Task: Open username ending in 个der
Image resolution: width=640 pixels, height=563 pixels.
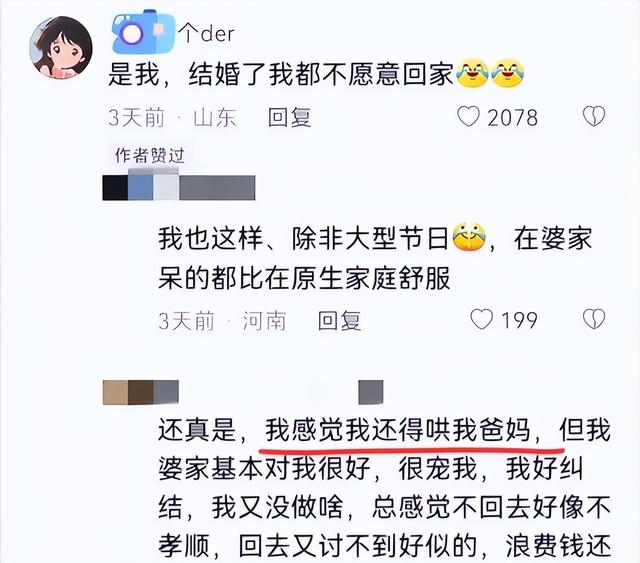Action: click(173, 33)
